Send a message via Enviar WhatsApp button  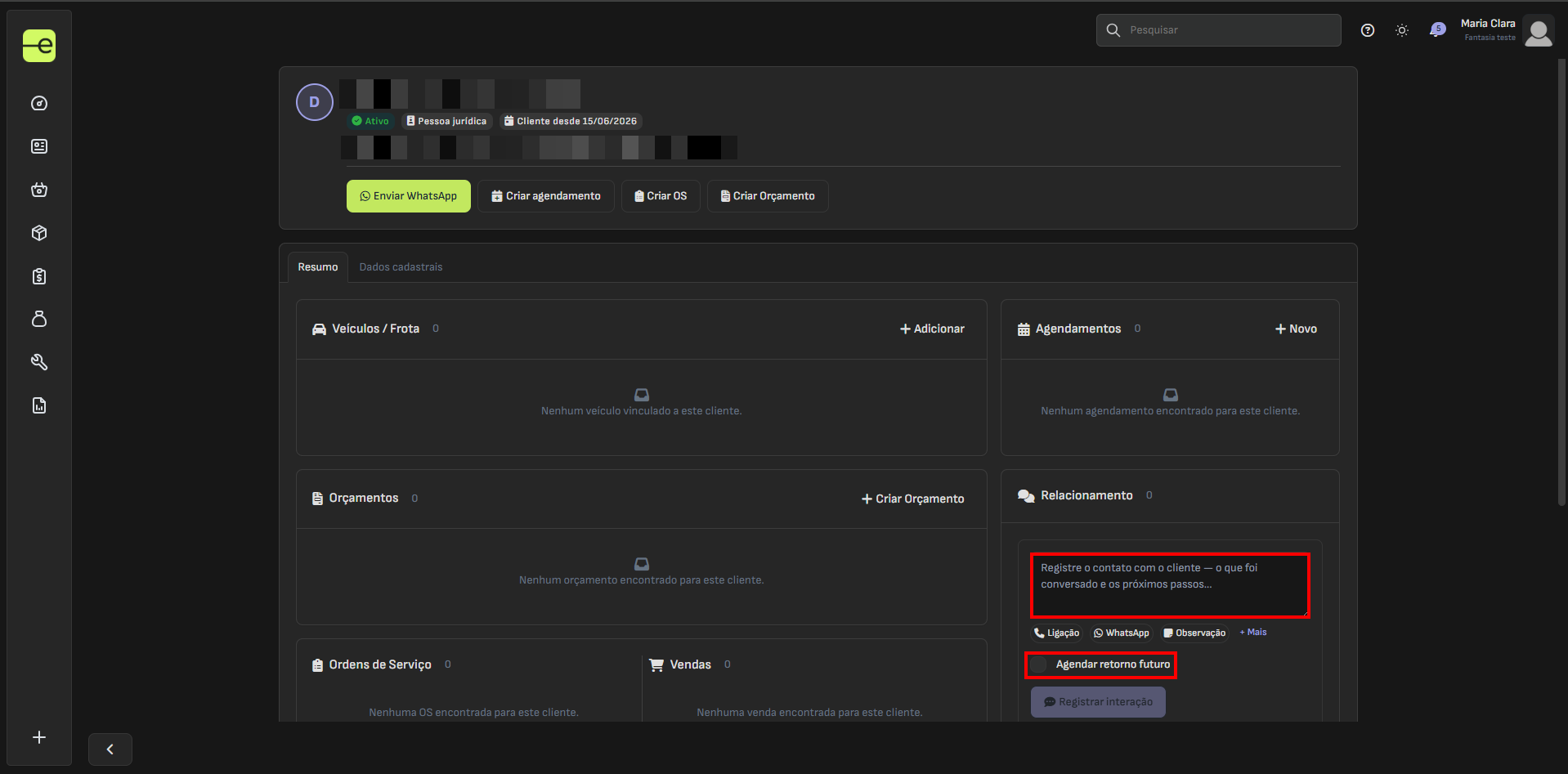tap(409, 196)
